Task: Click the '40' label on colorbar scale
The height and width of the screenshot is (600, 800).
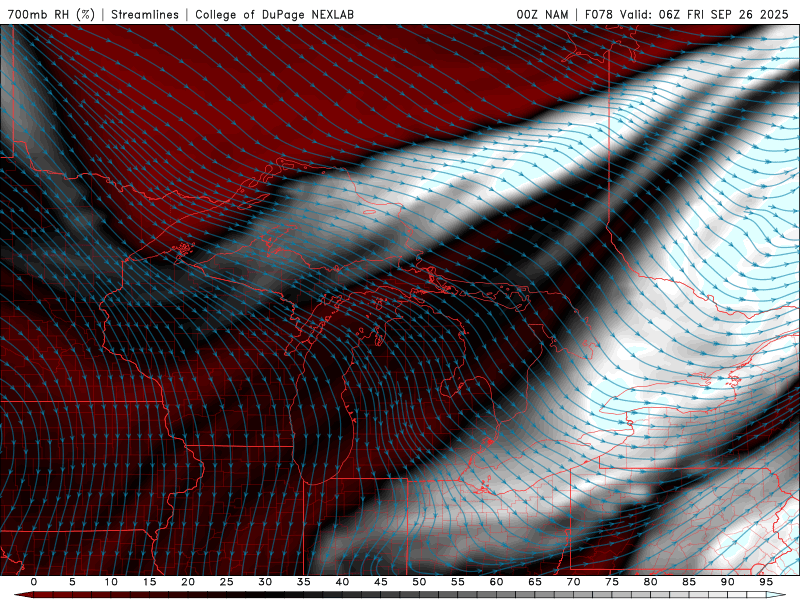Action: click(342, 582)
